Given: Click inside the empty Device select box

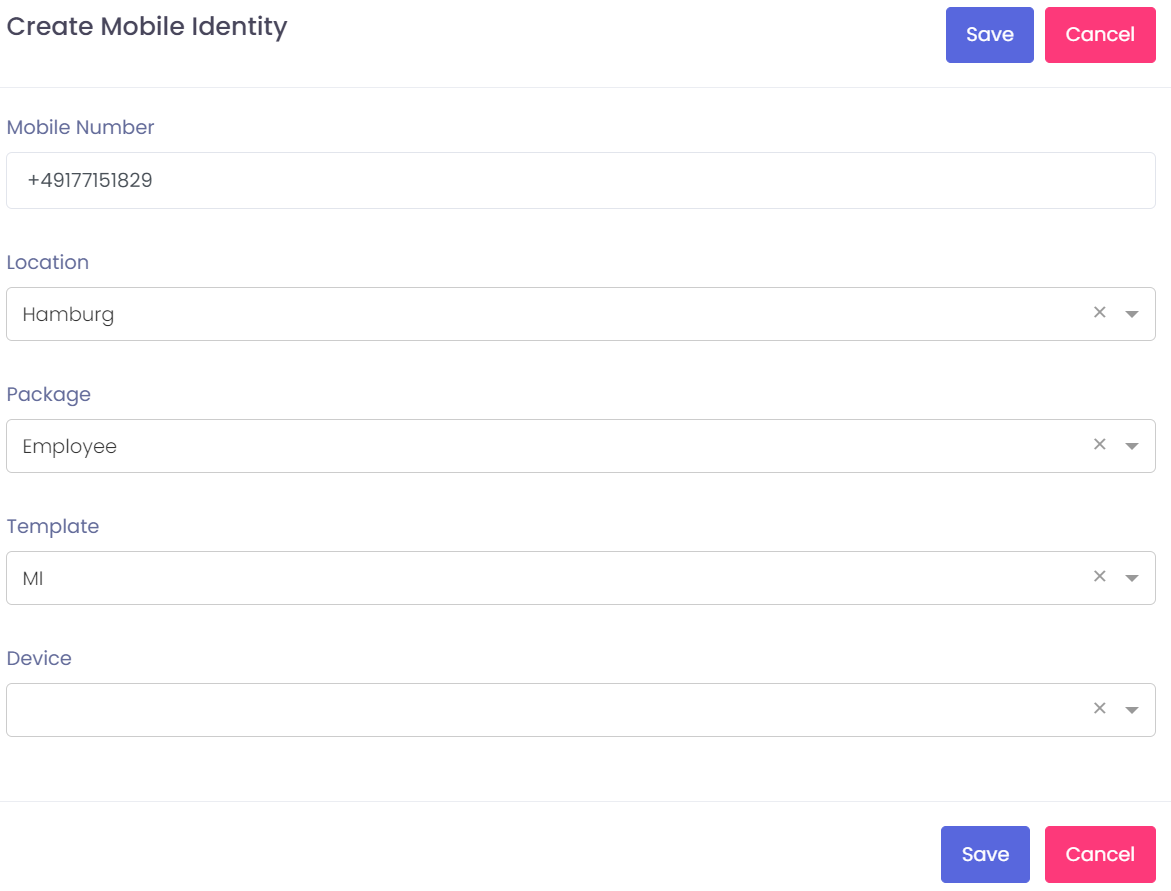Looking at the screenshot, I should [540, 710].
